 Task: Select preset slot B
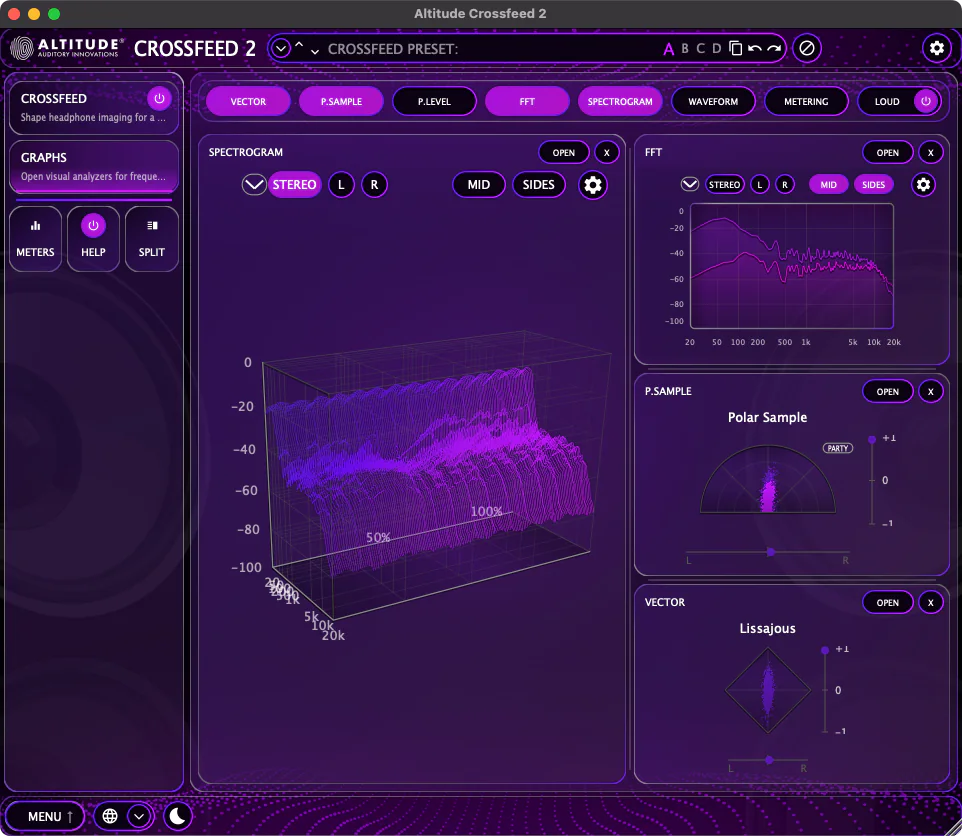tap(685, 48)
